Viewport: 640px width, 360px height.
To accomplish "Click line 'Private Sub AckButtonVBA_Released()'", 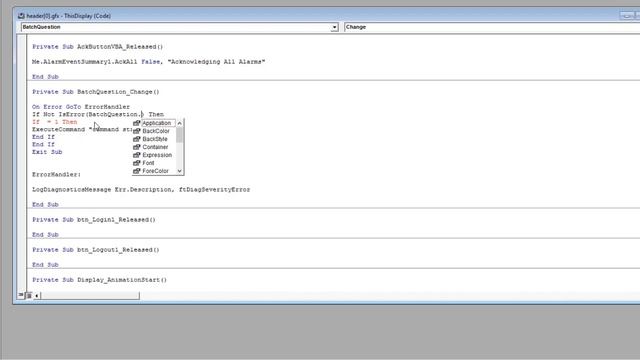I will [x=98, y=47].
